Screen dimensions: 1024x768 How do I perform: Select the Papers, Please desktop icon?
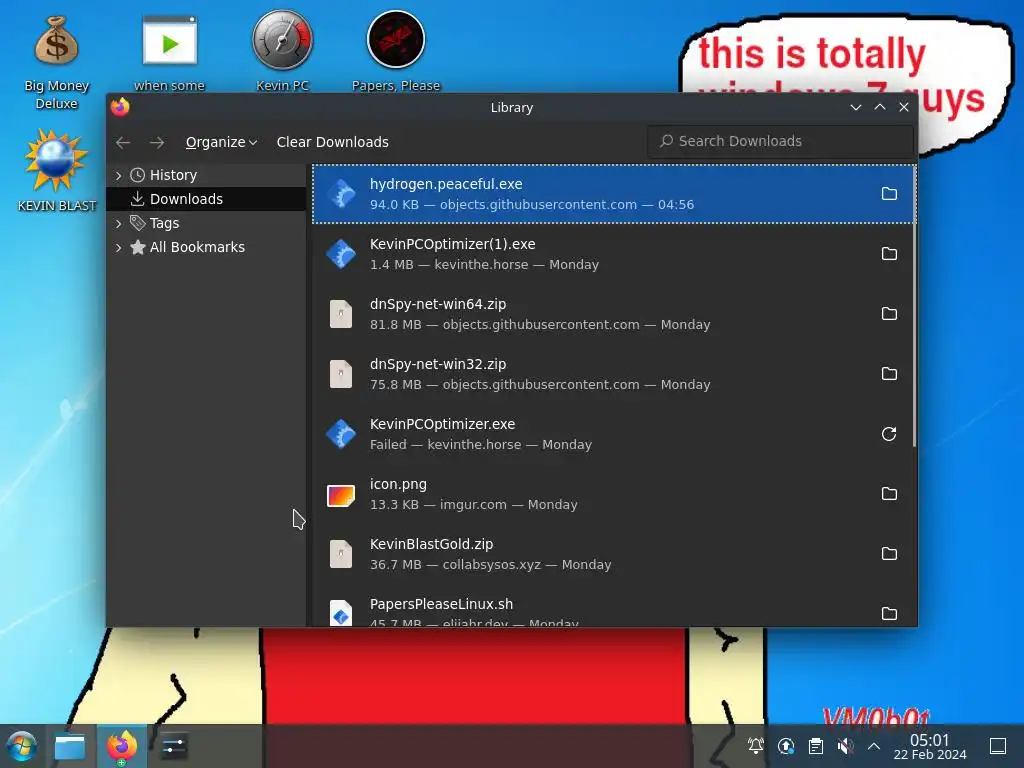point(396,52)
